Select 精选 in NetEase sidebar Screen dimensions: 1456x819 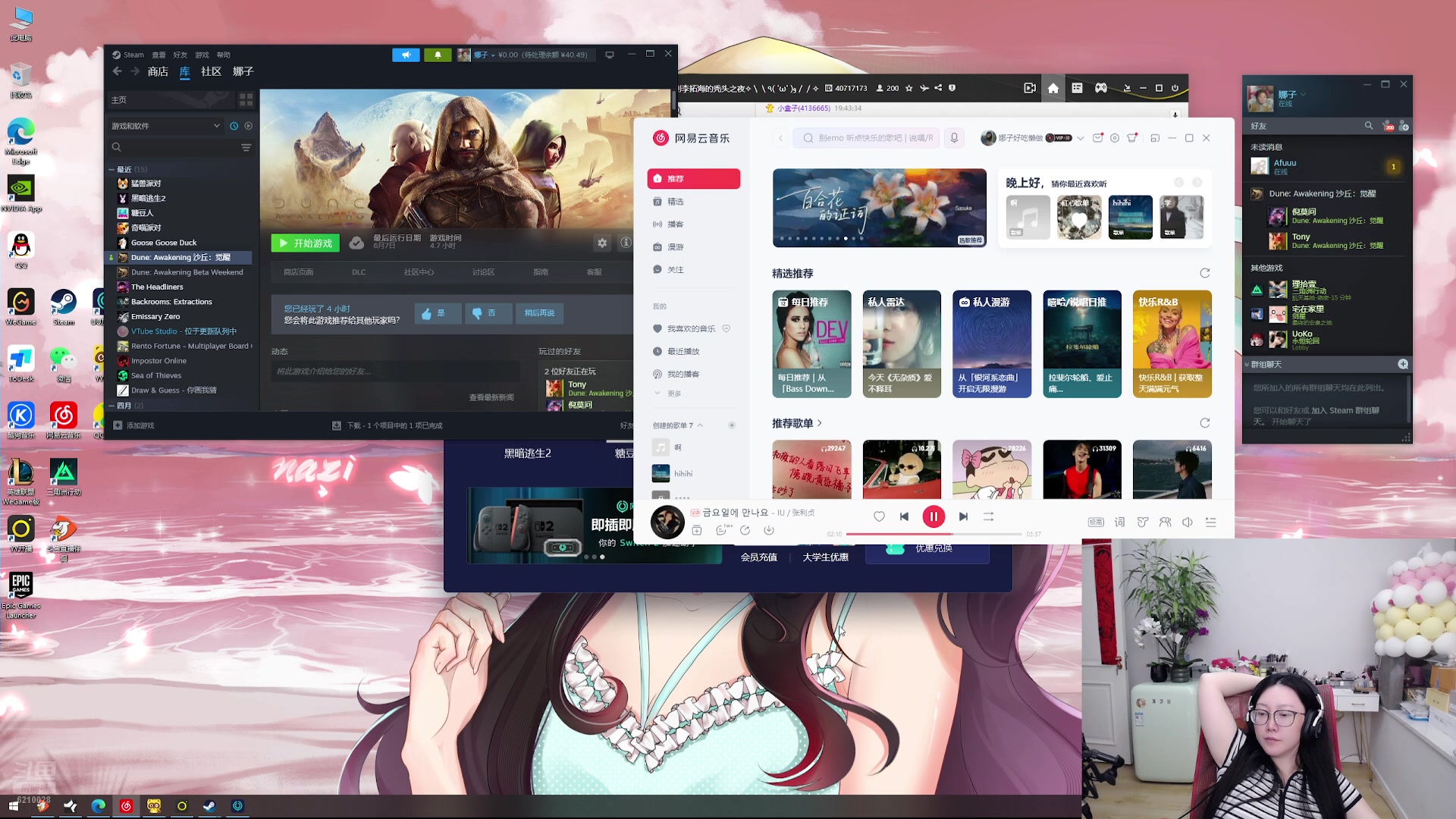click(x=693, y=202)
